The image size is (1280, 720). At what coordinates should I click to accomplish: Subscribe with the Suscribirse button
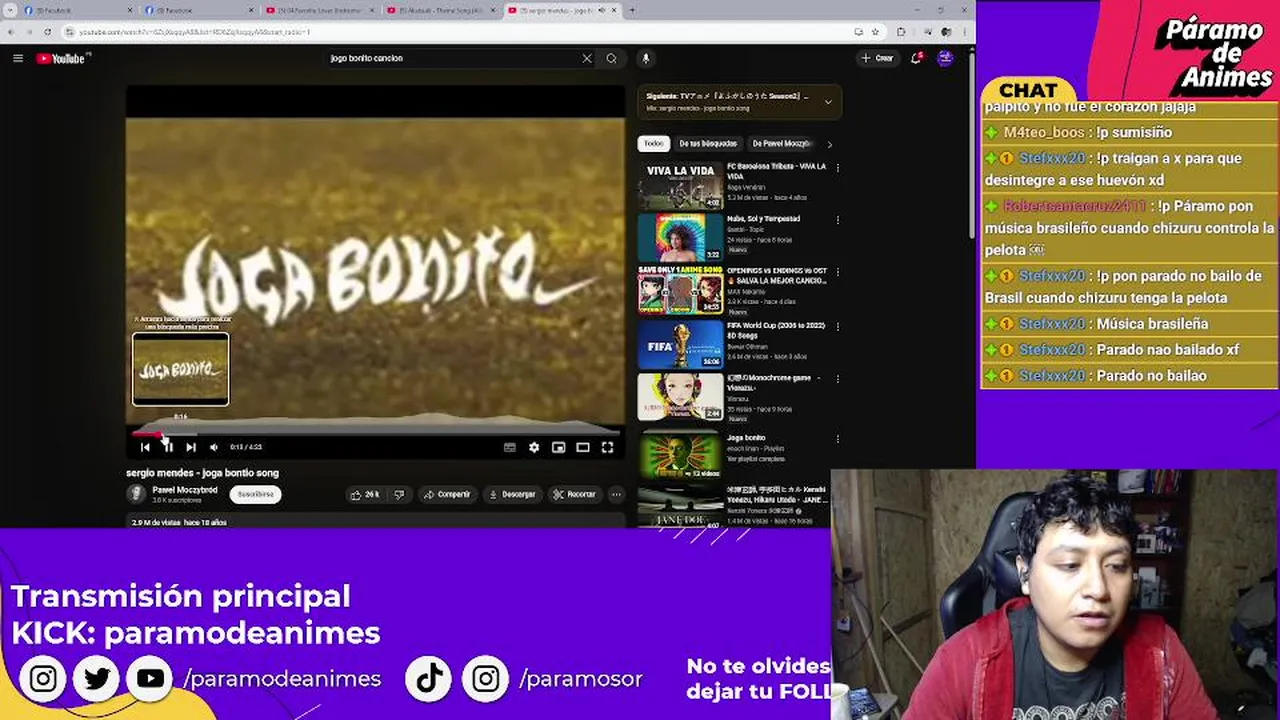pos(255,494)
